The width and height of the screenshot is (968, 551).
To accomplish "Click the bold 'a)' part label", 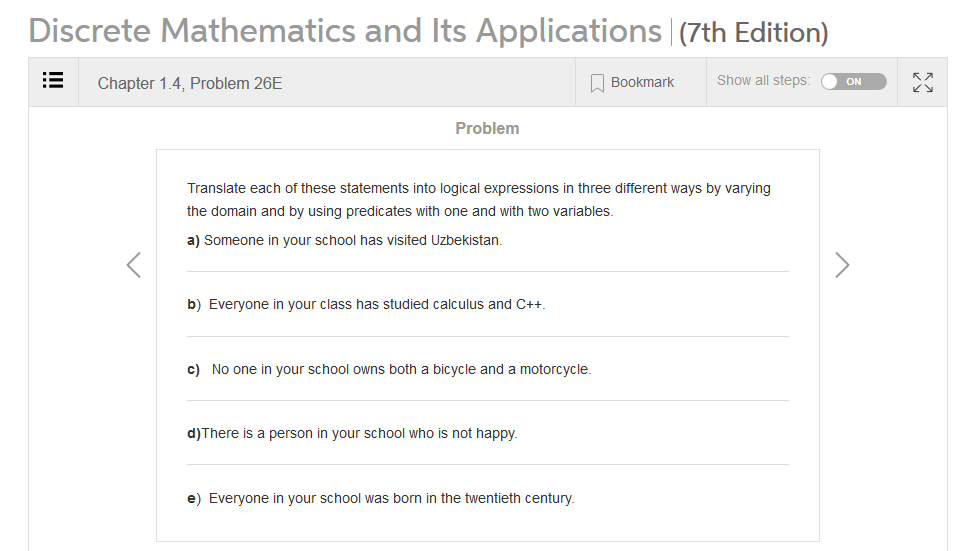I will [194, 240].
